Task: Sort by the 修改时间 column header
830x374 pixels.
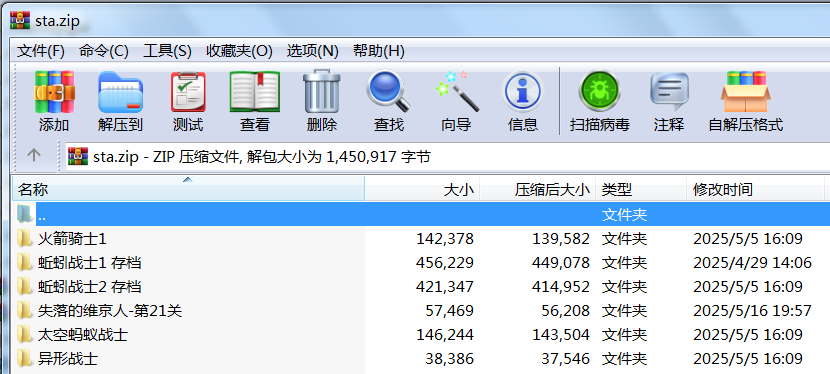Action: coord(755,189)
